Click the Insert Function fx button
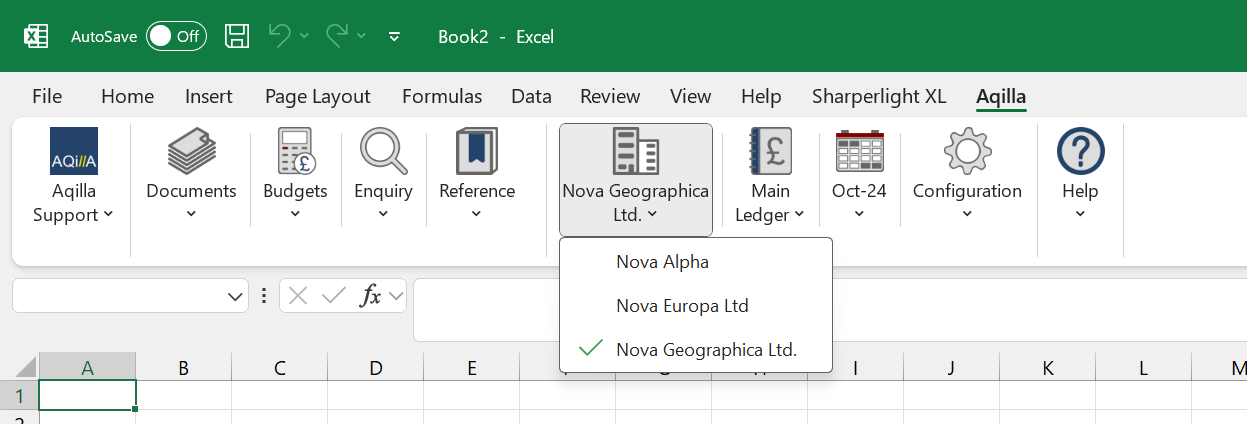Screen dimensions: 1247x424 (x=370, y=296)
